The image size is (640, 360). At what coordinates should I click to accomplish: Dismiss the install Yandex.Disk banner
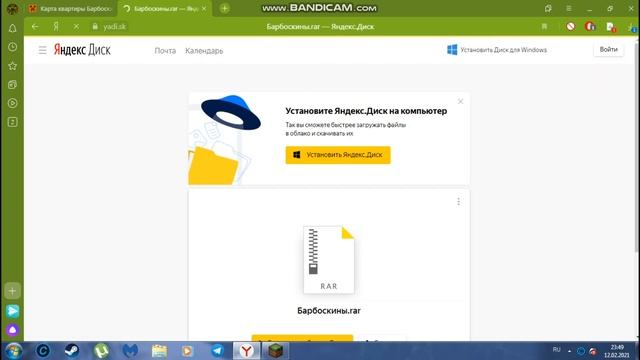click(460, 101)
